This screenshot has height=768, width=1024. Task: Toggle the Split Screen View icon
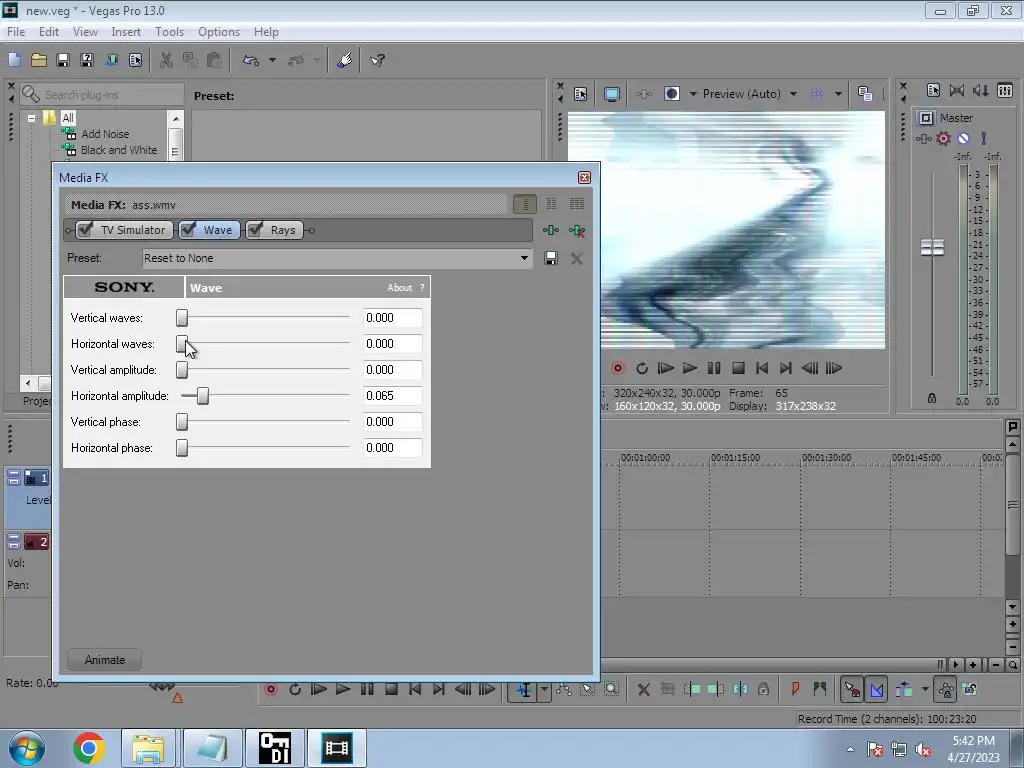click(671, 93)
